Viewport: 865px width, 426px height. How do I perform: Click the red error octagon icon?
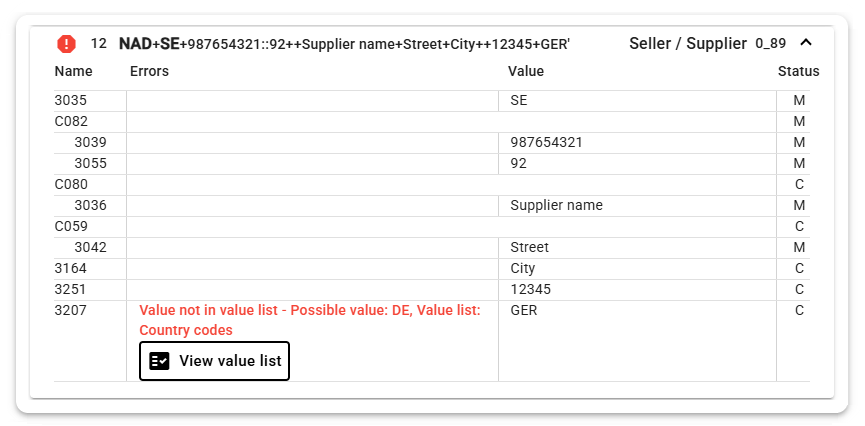(66, 44)
